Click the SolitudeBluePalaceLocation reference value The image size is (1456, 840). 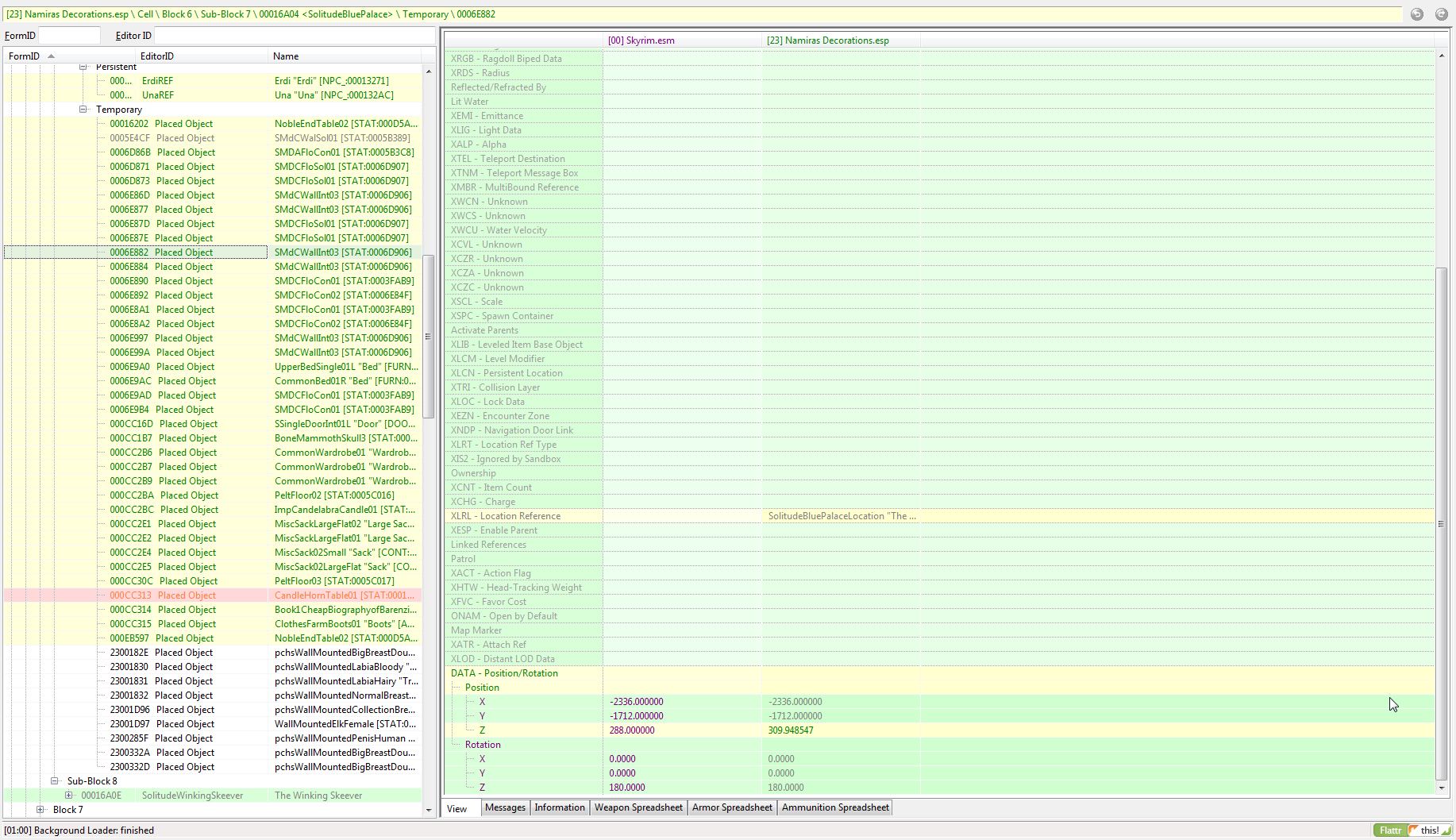pos(842,516)
